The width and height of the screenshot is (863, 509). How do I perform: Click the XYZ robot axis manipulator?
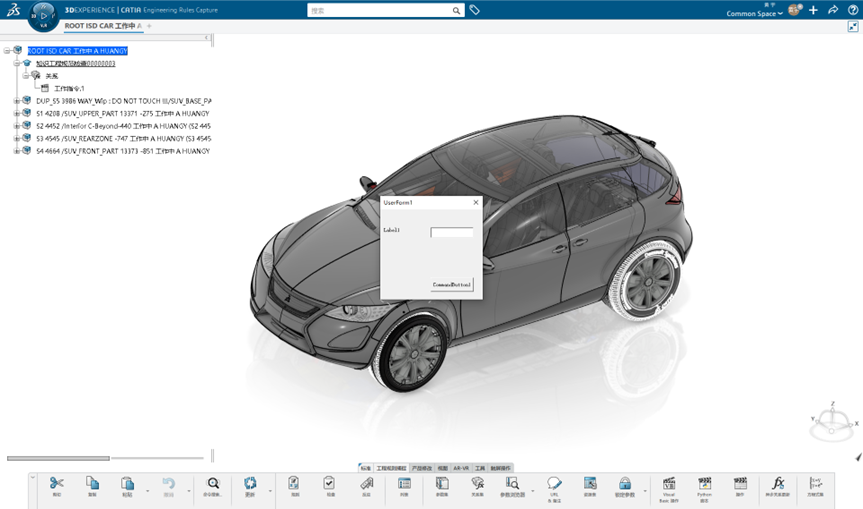point(832,422)
